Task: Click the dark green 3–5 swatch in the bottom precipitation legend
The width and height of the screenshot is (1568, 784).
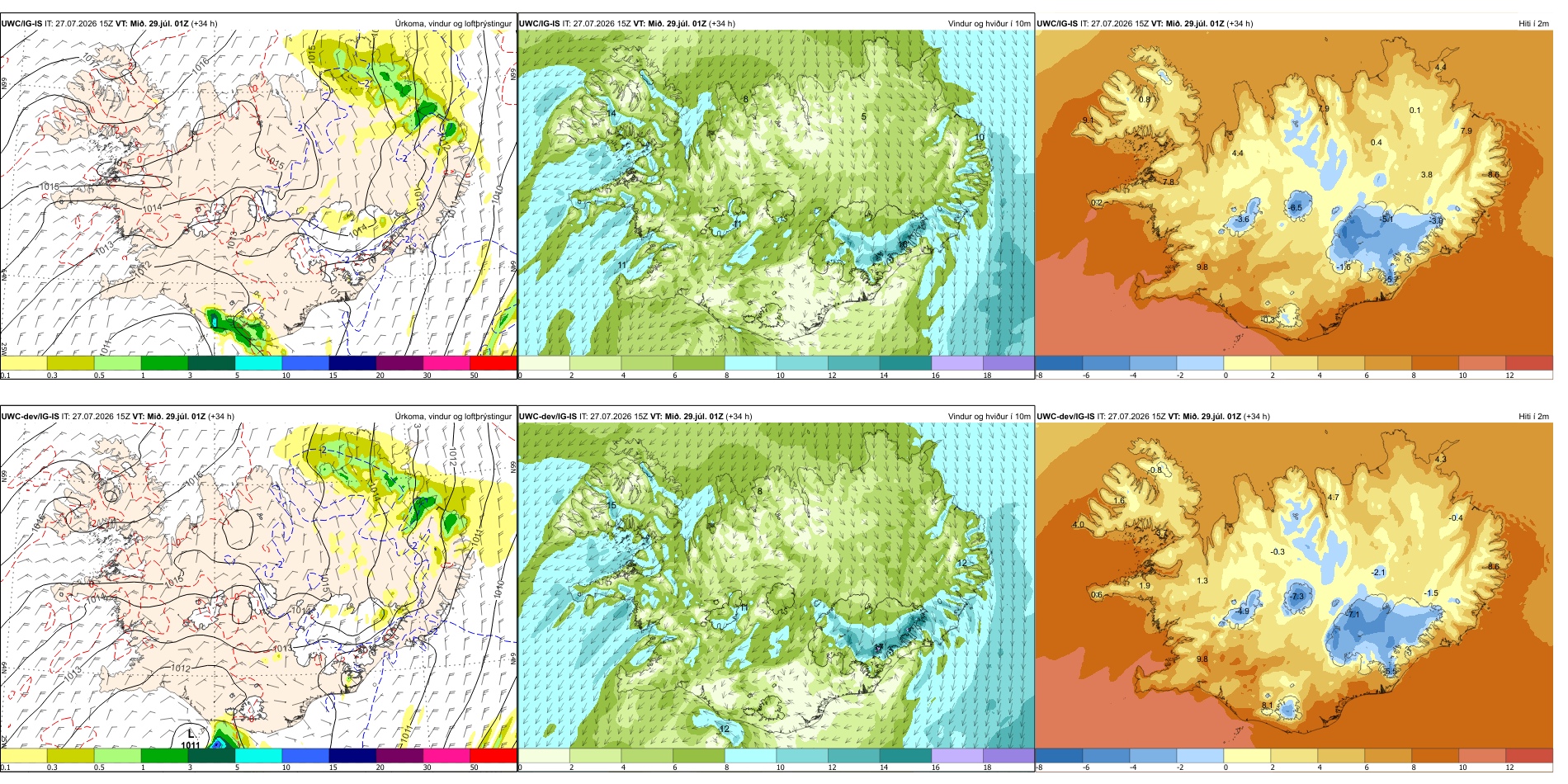Action: [x=211, y=755]
